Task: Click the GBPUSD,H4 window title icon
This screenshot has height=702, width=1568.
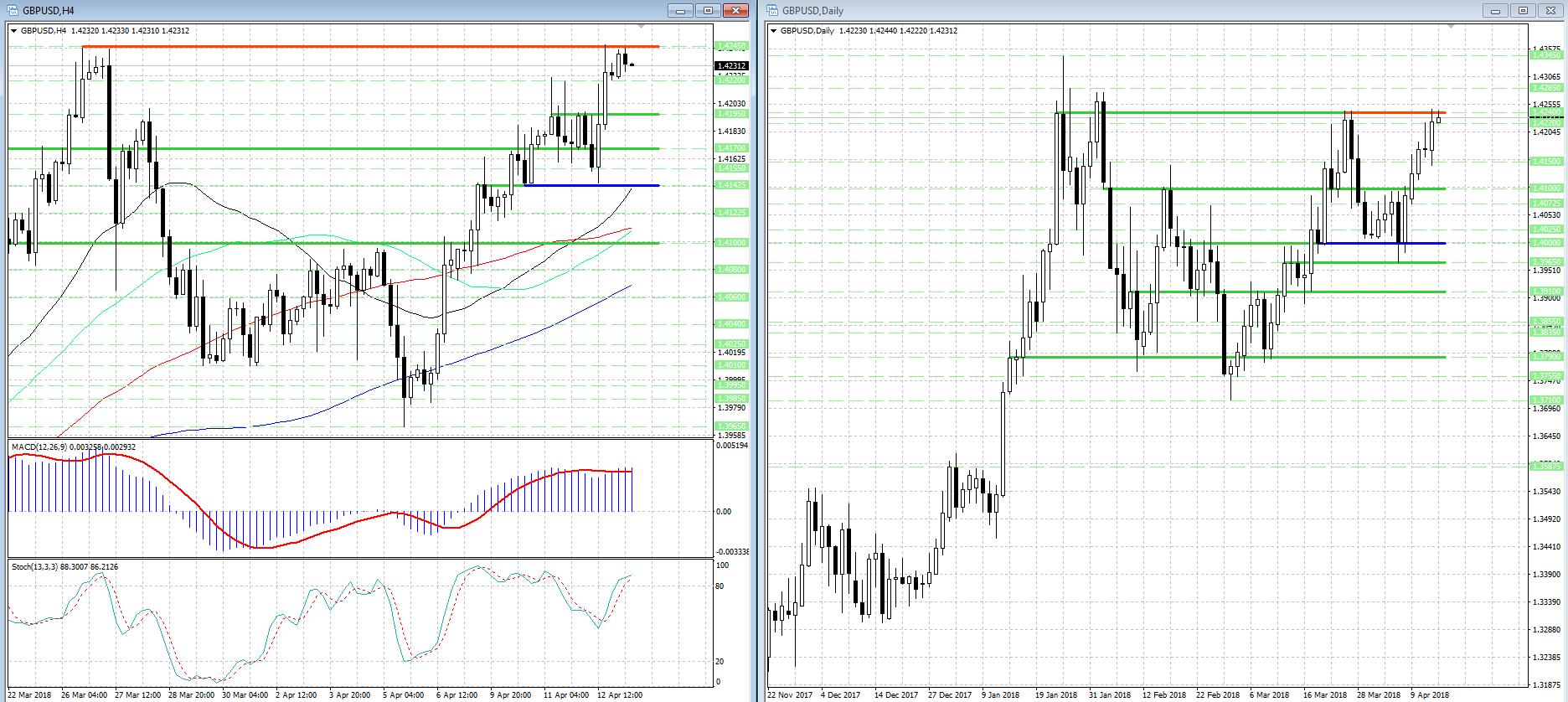Action: point(13,10)
